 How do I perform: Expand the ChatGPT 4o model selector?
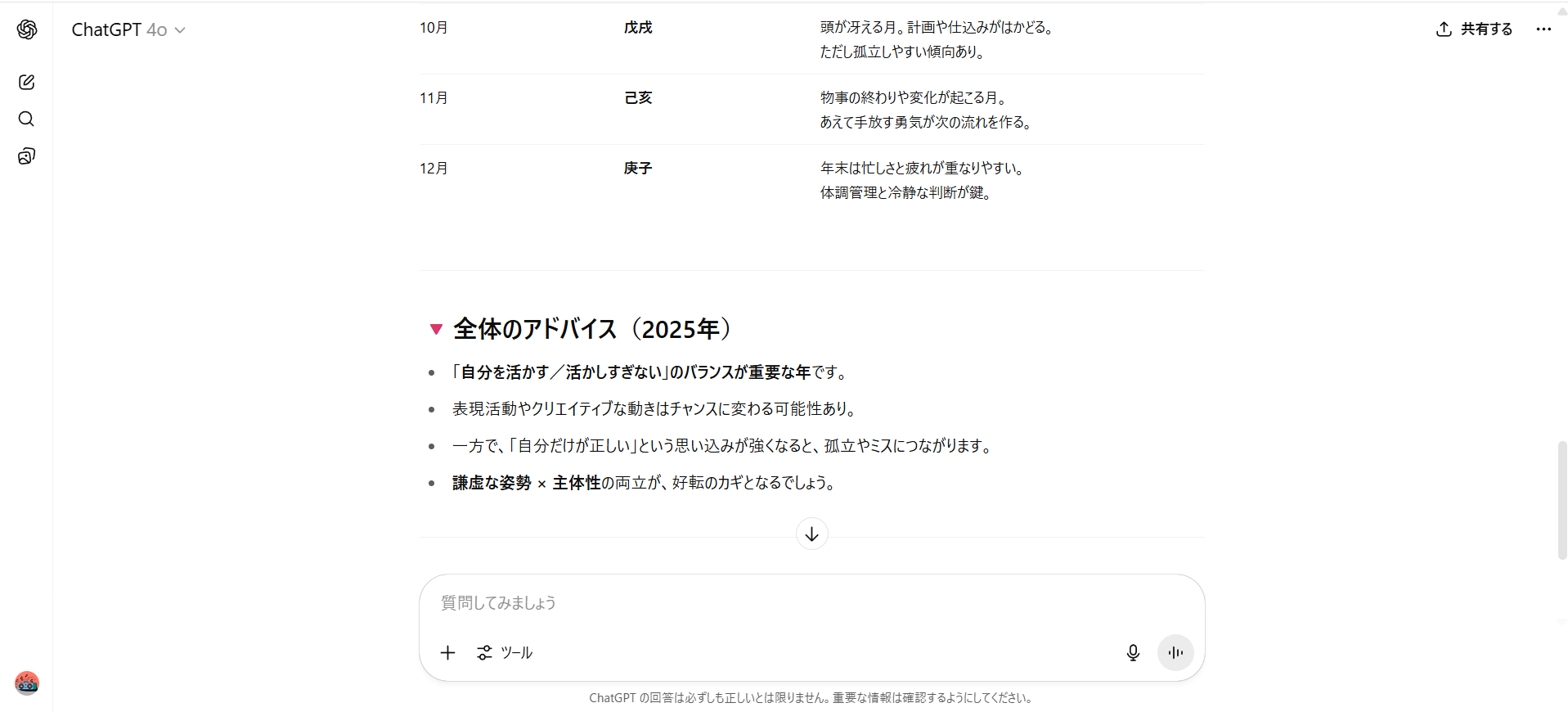128,29
